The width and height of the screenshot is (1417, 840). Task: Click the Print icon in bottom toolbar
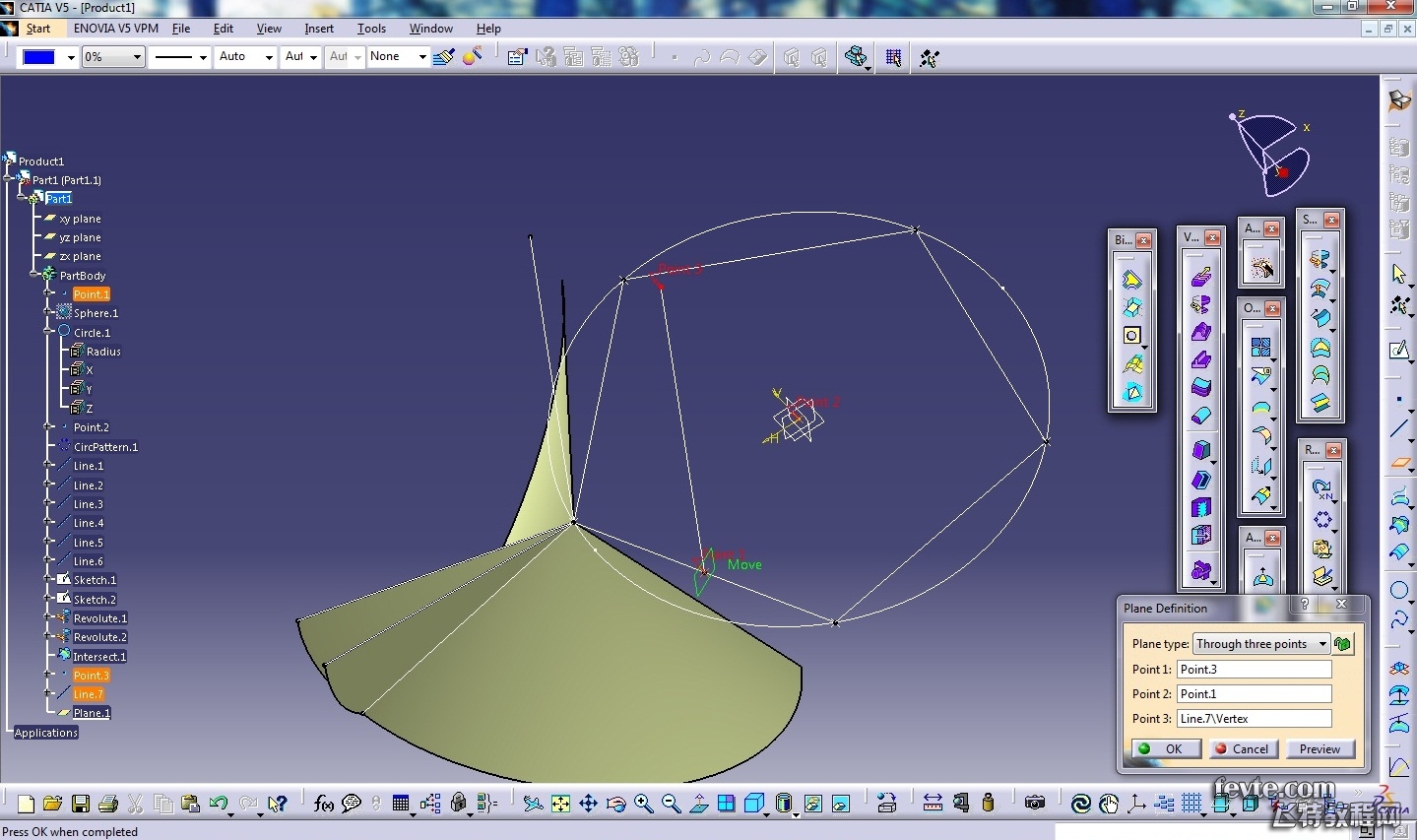(x=108, y=804)
